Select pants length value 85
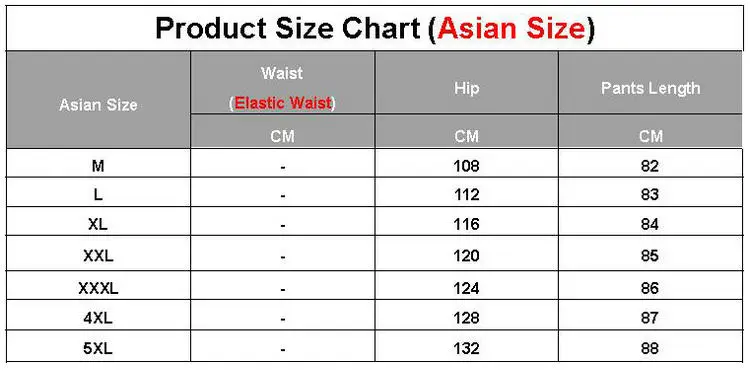Viewport: 750px width, 373px height. [x=650, y=256]
